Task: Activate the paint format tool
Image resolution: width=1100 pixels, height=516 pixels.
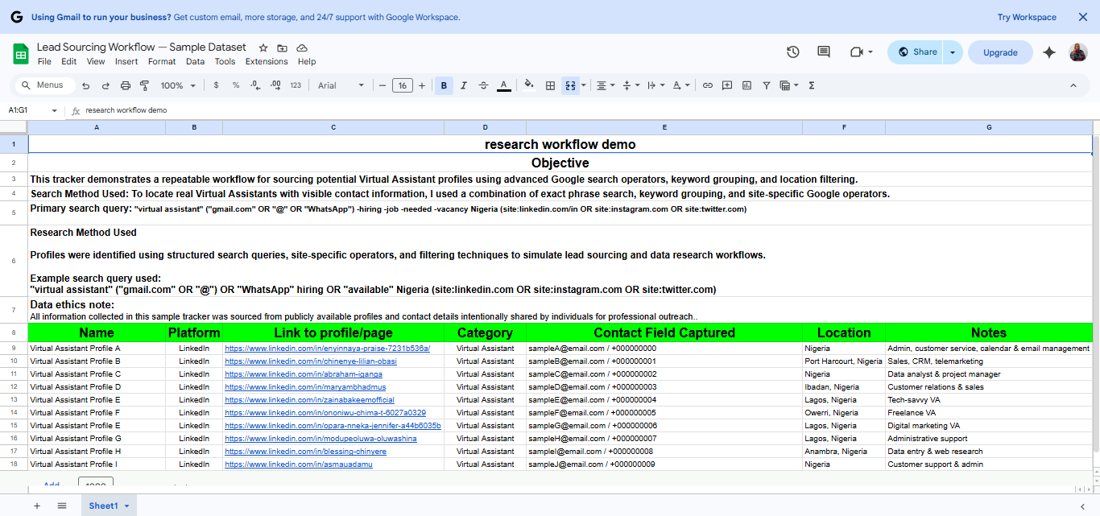Action: [x=145, y=86]
